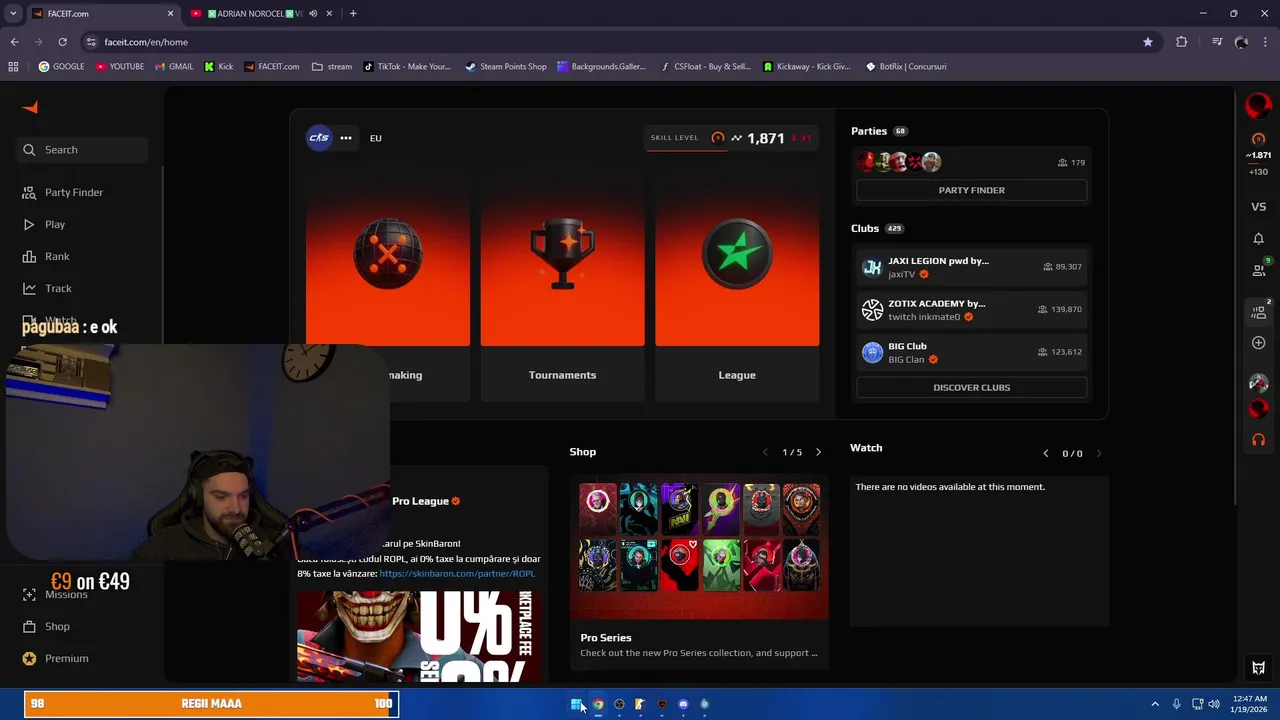Click the address bar URL faceit.com/en/home
This screenshot has width=1280, height=720.
pos(146,42)
